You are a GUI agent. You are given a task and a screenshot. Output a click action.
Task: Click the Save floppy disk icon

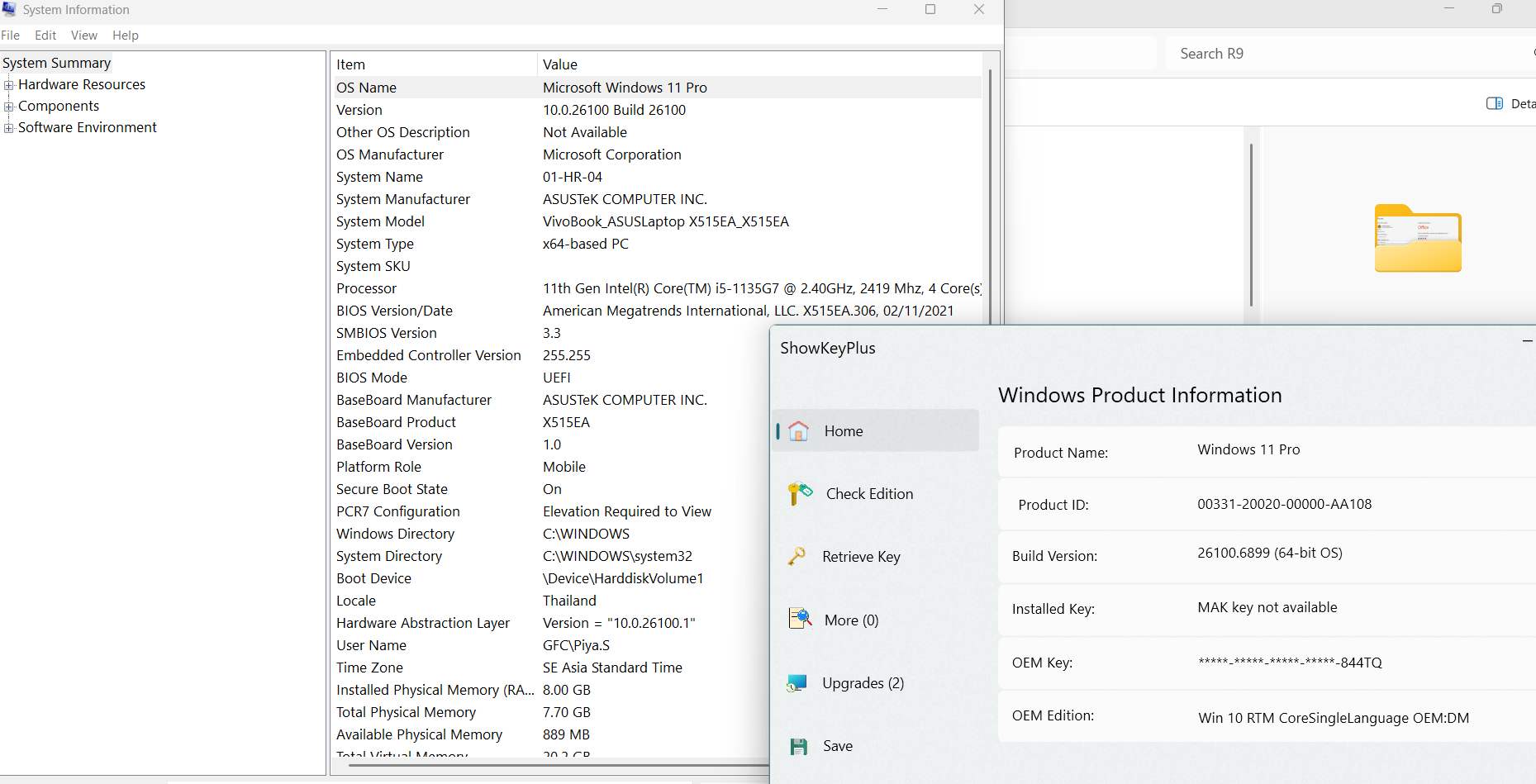798,746
